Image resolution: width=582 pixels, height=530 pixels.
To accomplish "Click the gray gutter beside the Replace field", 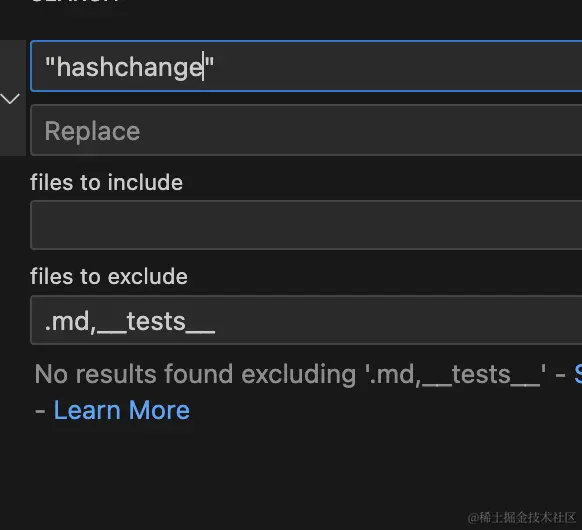I will (x=13, y=130).
